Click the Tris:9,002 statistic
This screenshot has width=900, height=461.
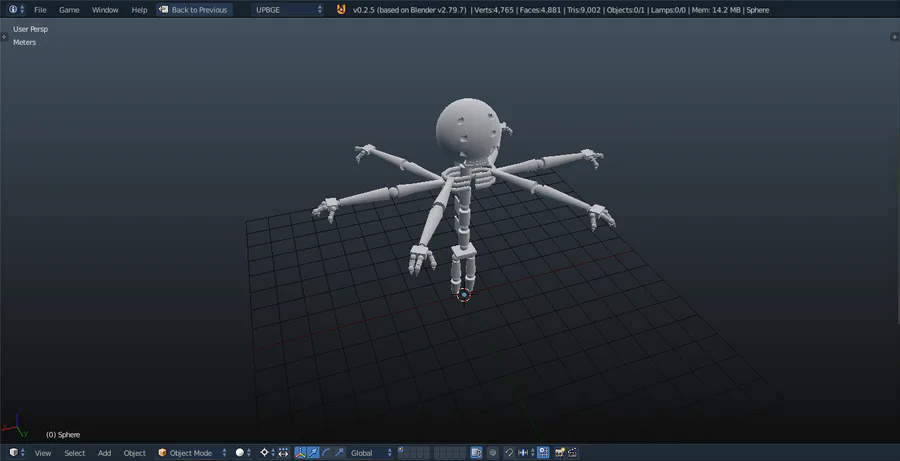tap(584, 10)
